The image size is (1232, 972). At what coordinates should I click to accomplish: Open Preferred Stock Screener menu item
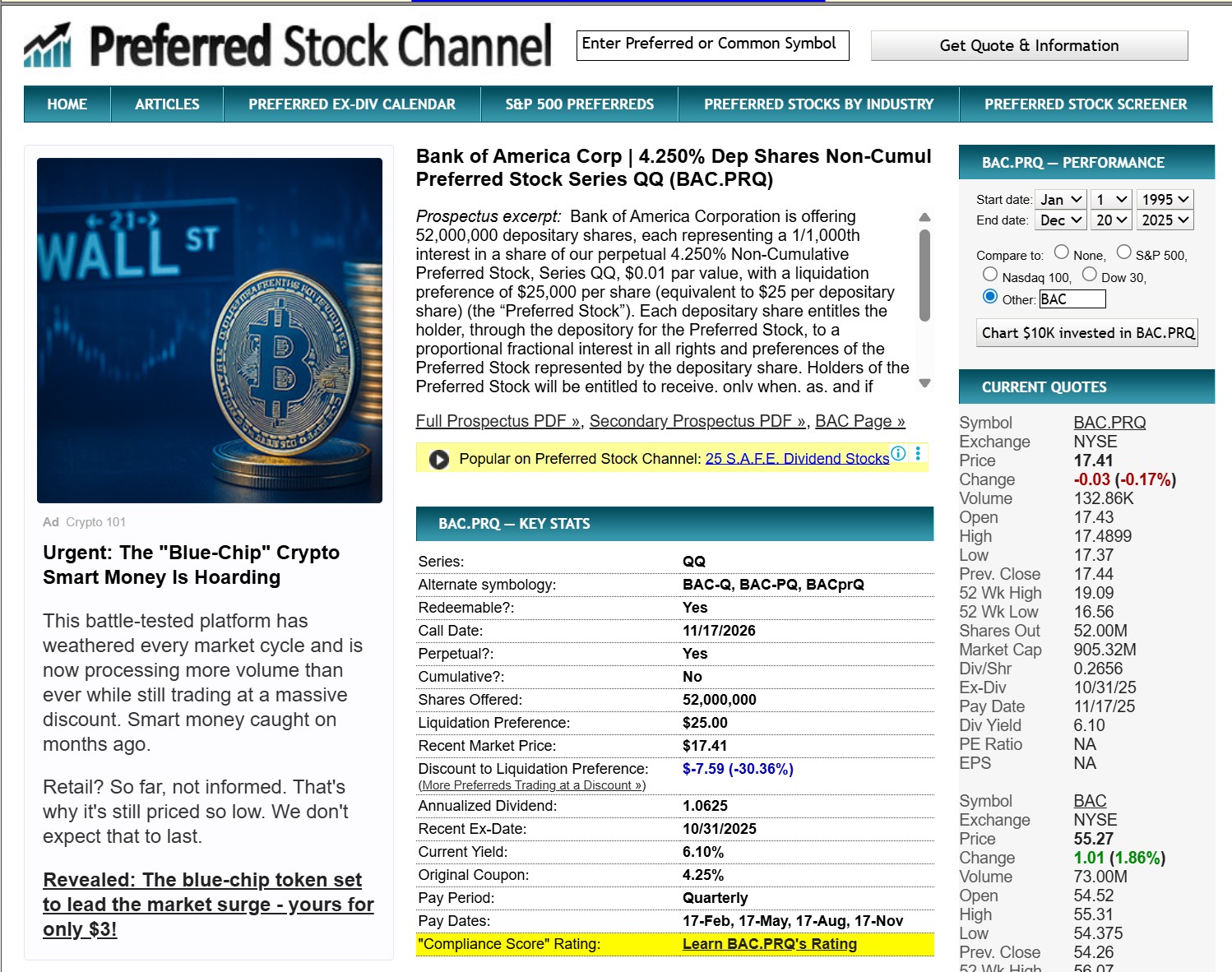[x=1086, y=104]
